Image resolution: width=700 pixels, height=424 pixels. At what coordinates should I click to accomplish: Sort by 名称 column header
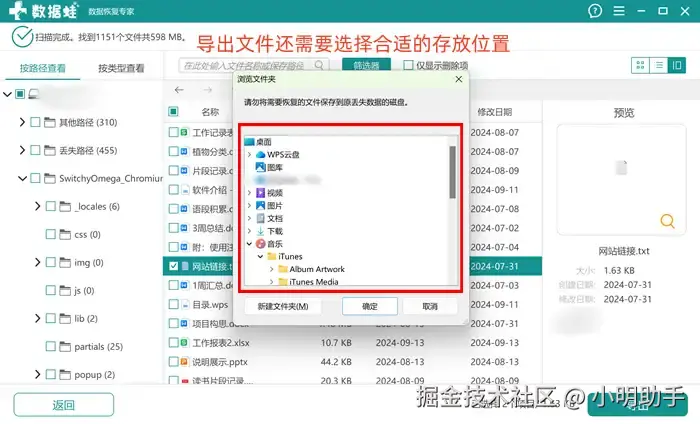pos(210,112)
